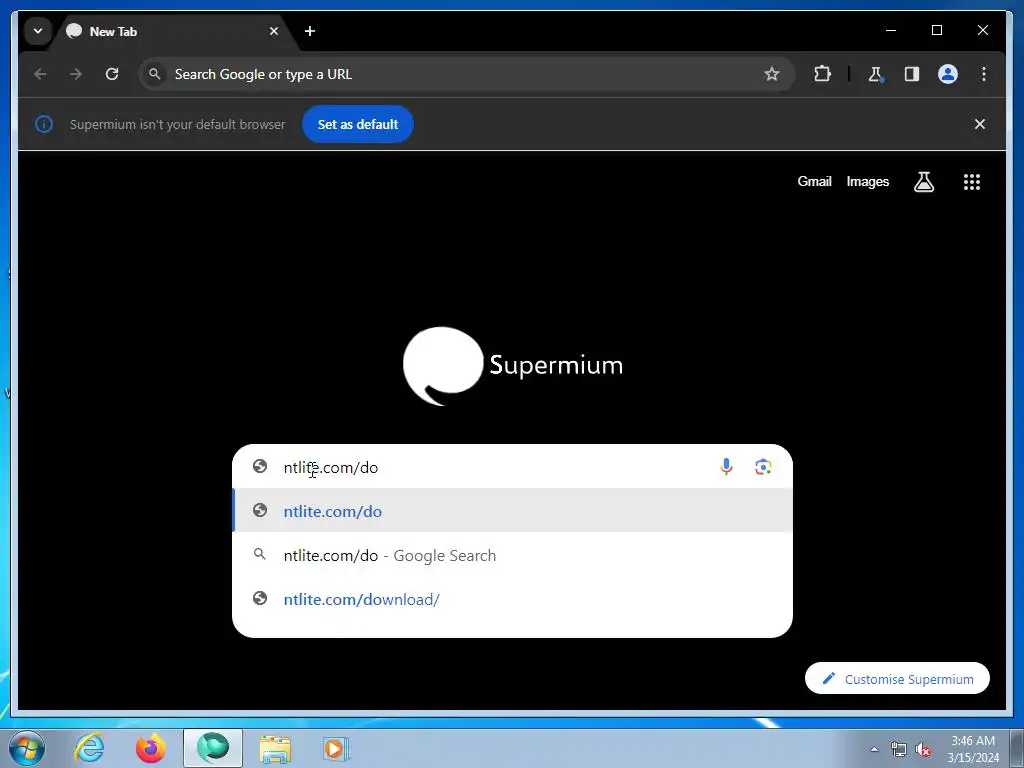
Task: Launch Firefox from taskbar
Action: coord(150,748)
